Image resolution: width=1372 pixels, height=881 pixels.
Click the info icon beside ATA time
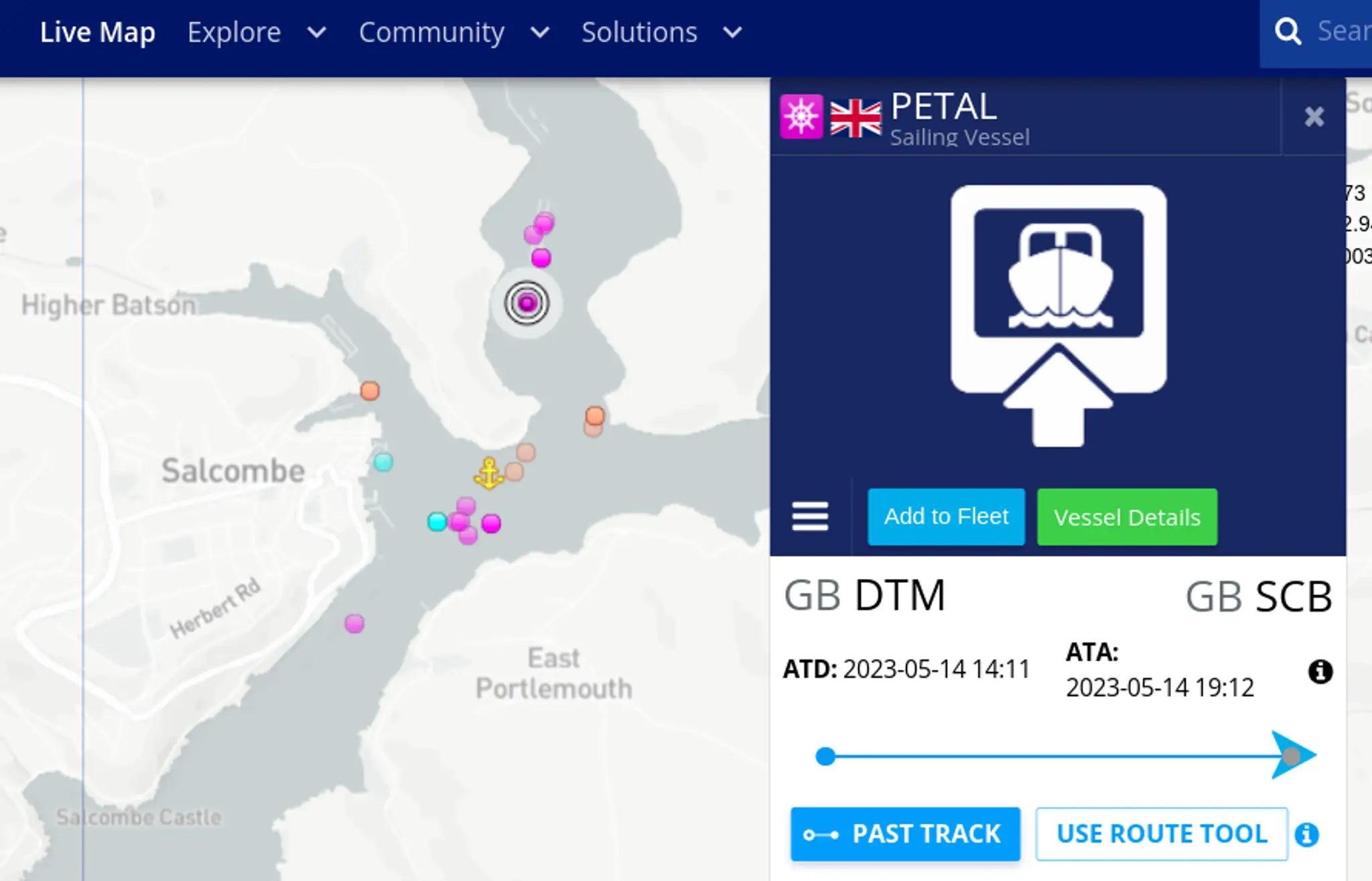[1320, 671]
